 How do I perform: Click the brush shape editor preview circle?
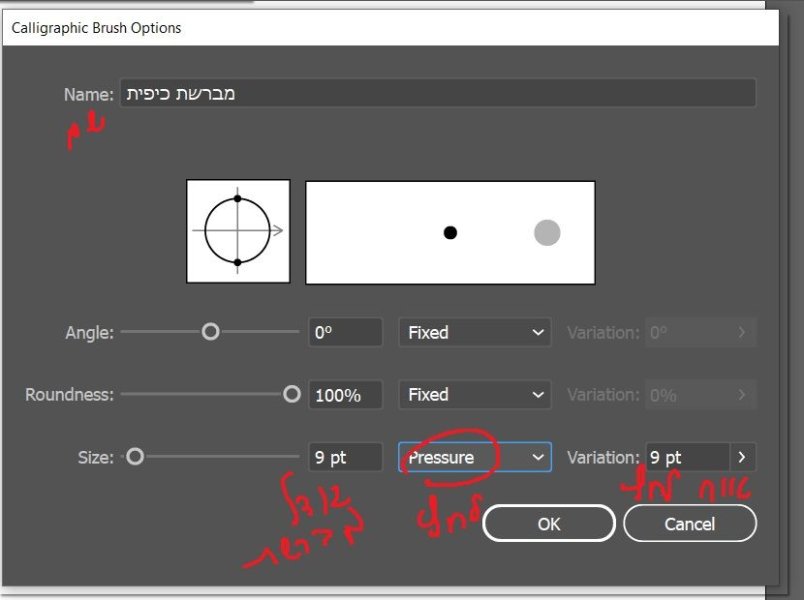238,231
